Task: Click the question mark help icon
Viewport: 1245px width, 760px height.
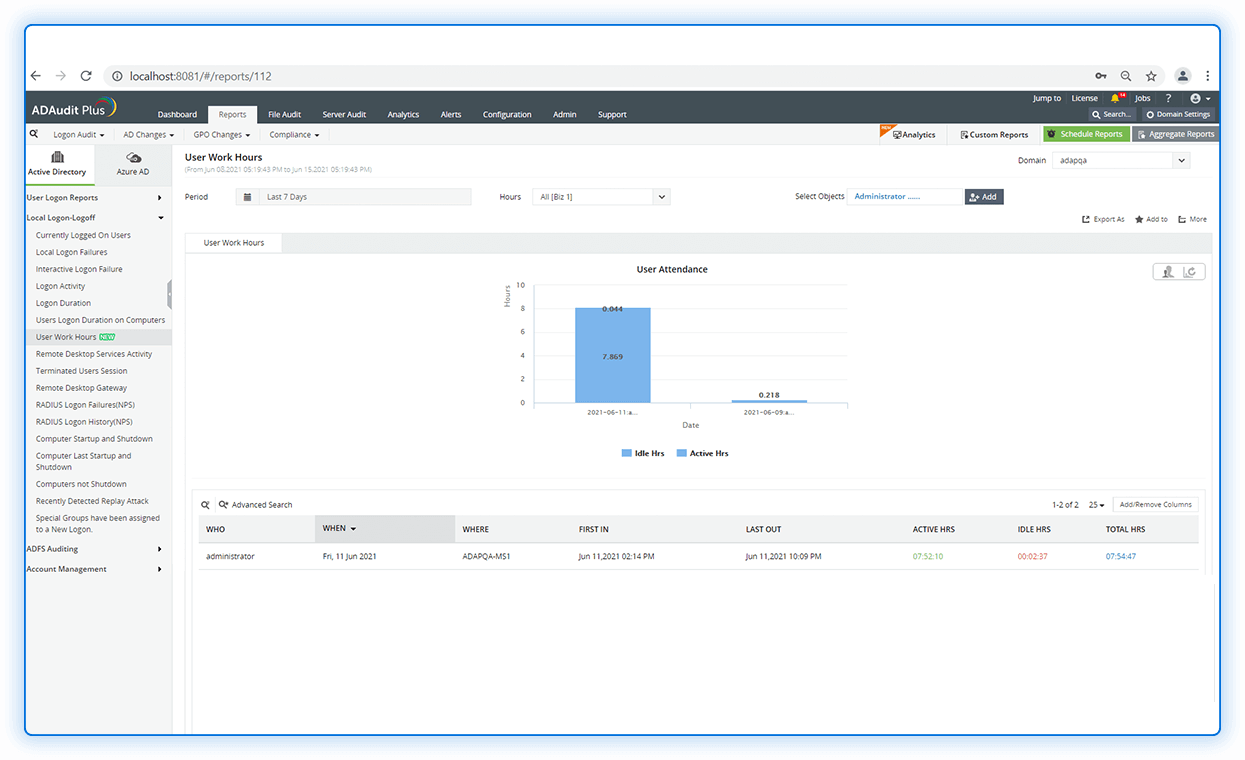Action: tap(1168, 98)
